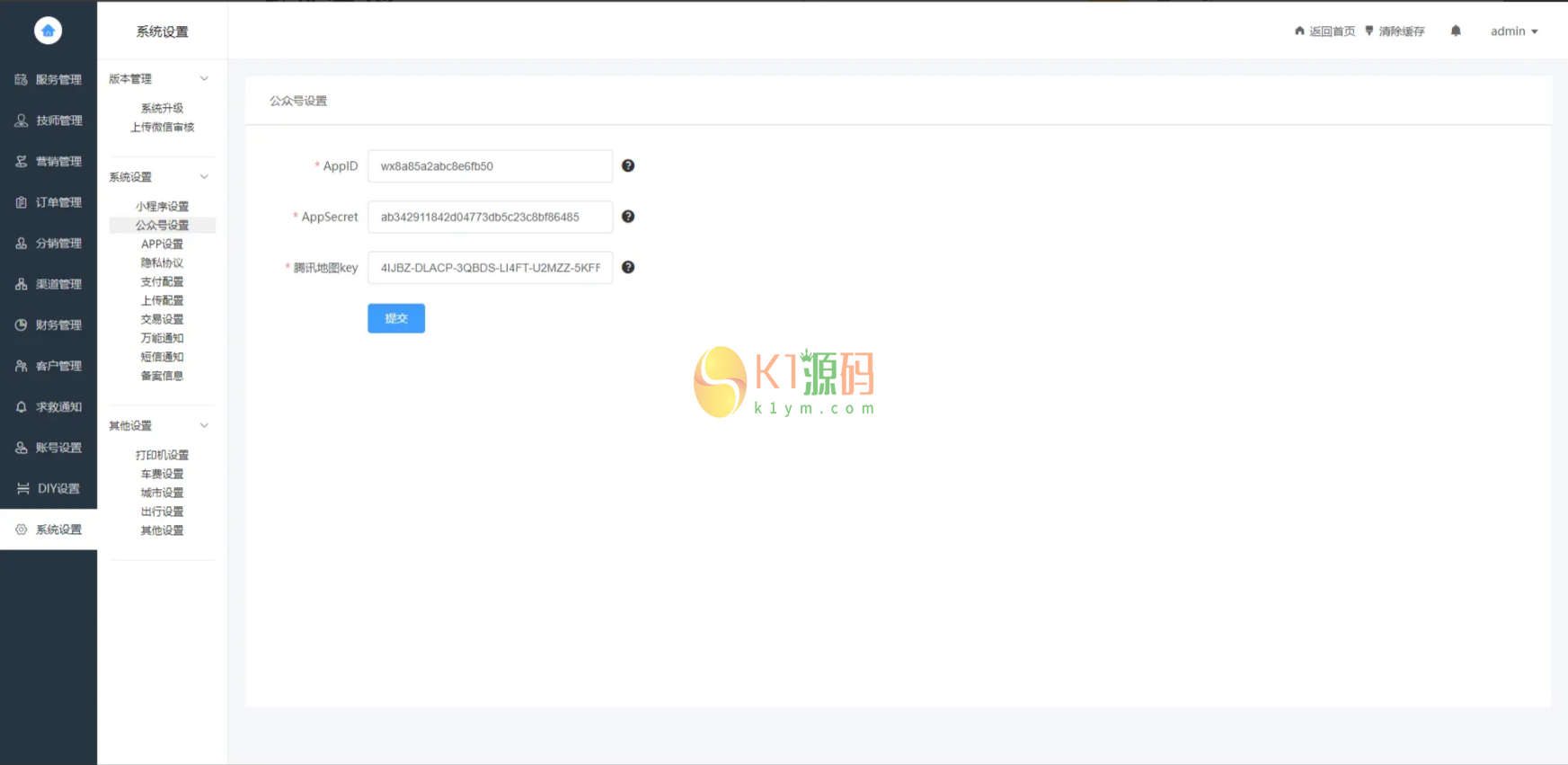Open 订单管理 from the dark sidebar
The image size is (1568, 765).
click(x=49, y=202)
